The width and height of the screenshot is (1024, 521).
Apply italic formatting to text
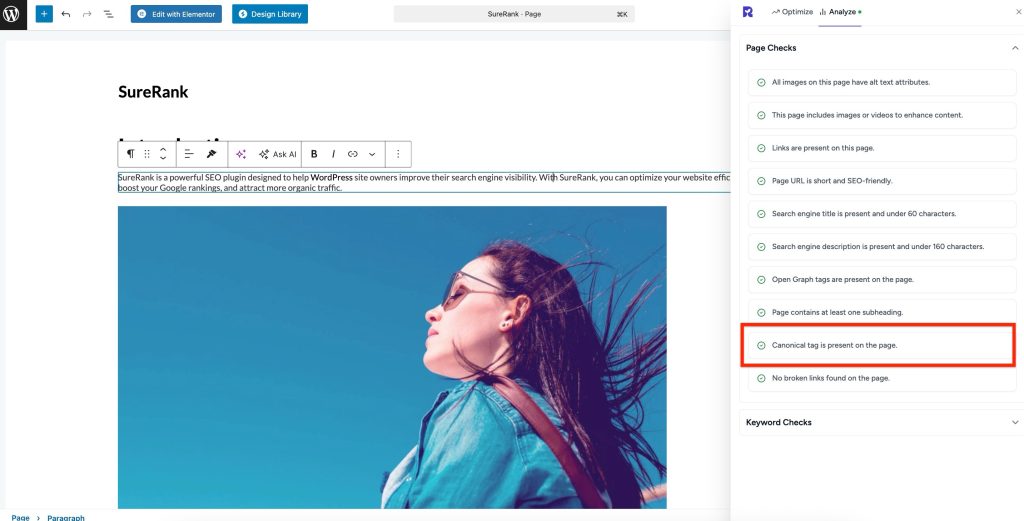coord(333,154)
